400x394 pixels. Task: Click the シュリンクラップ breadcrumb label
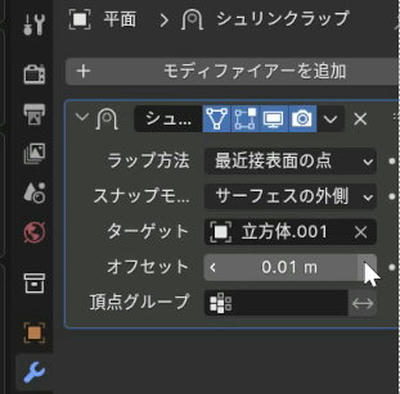coord(283,19)
